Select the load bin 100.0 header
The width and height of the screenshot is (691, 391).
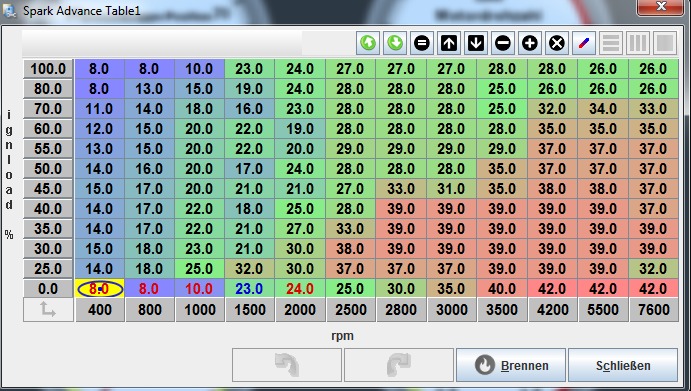point(48,69)
